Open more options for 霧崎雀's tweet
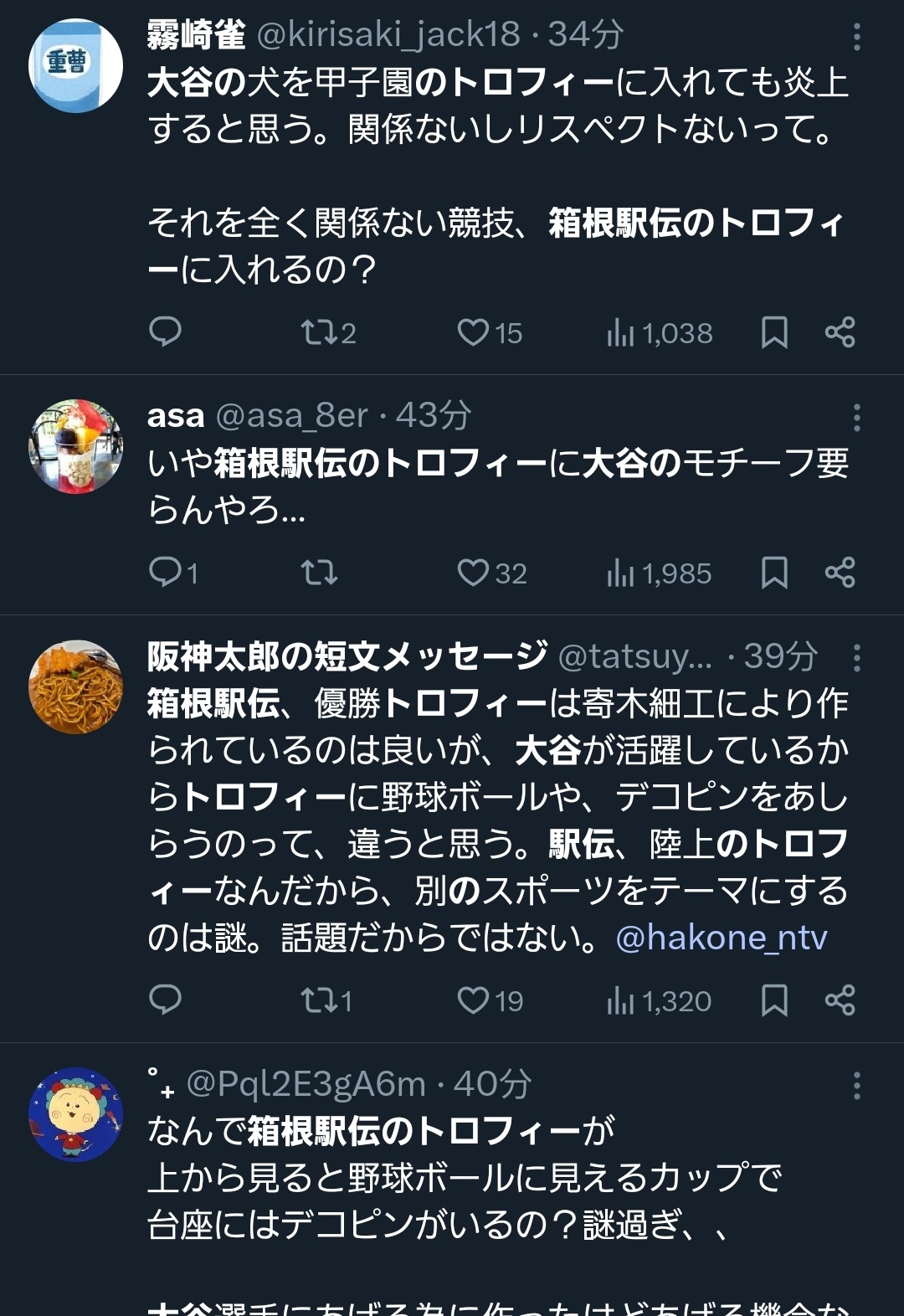Screen dimensions: 904x1316 [x=856, y=37]
